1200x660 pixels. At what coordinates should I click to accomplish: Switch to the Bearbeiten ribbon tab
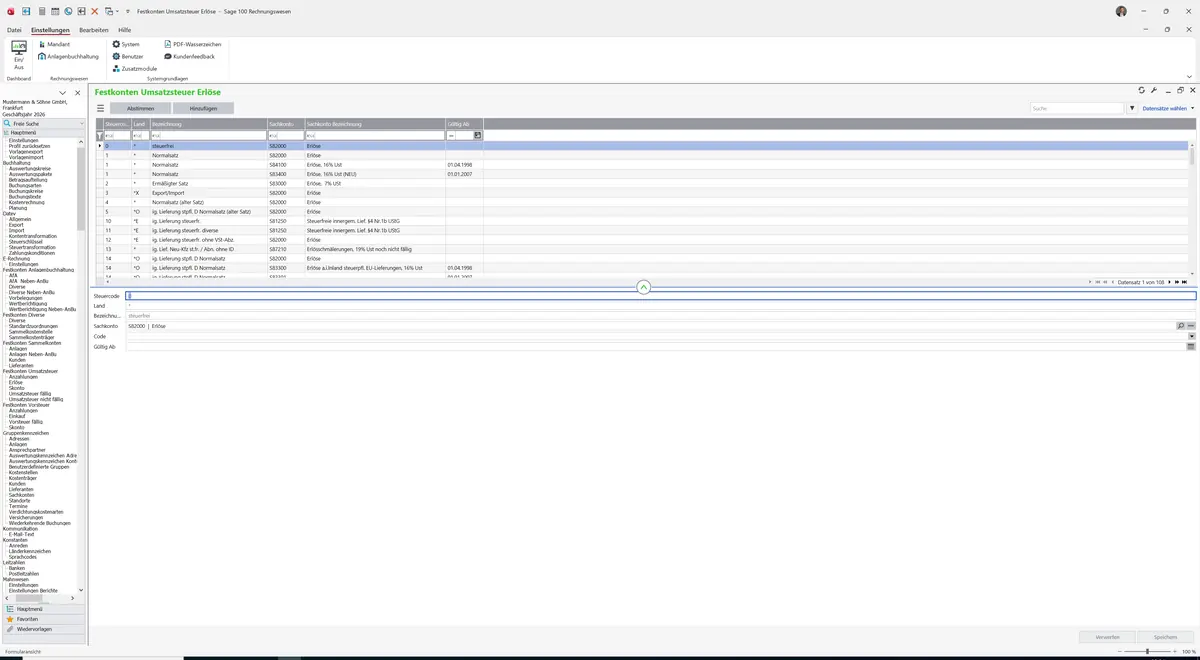[94, 30]
